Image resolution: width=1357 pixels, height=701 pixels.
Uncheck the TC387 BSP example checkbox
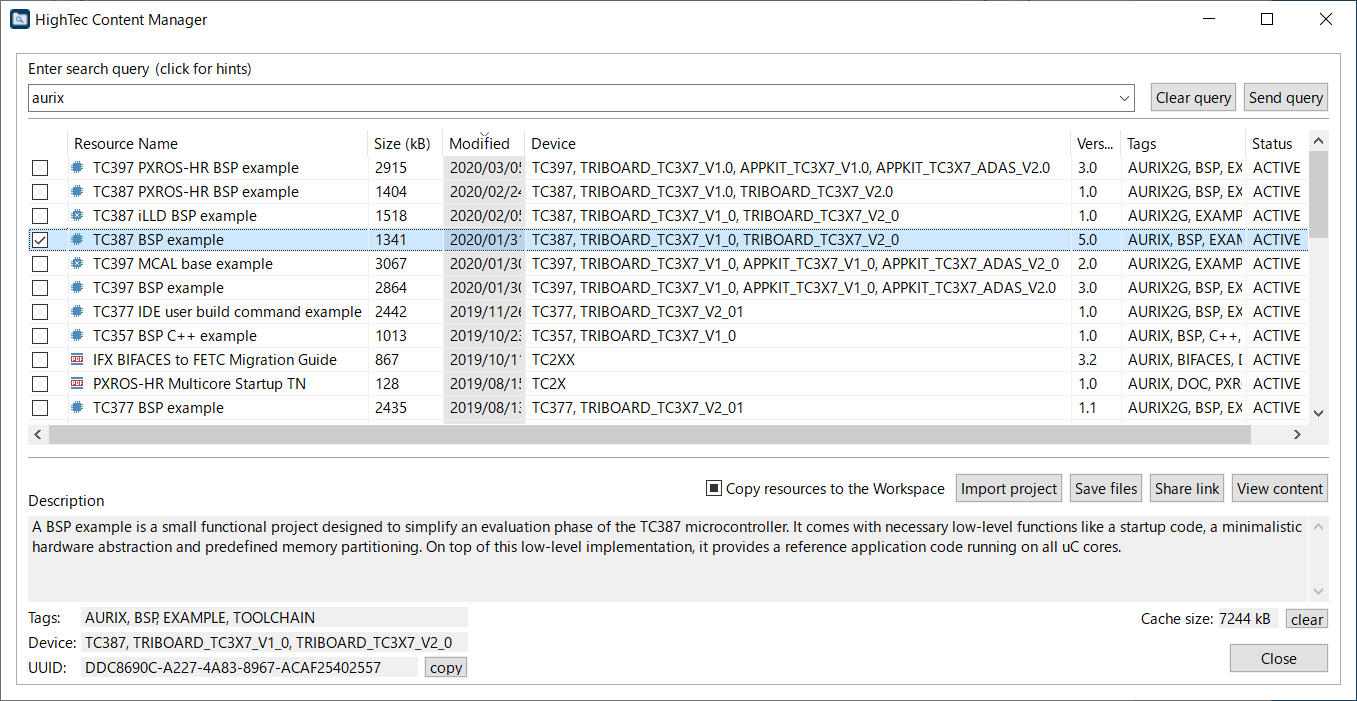click(40, 240)
